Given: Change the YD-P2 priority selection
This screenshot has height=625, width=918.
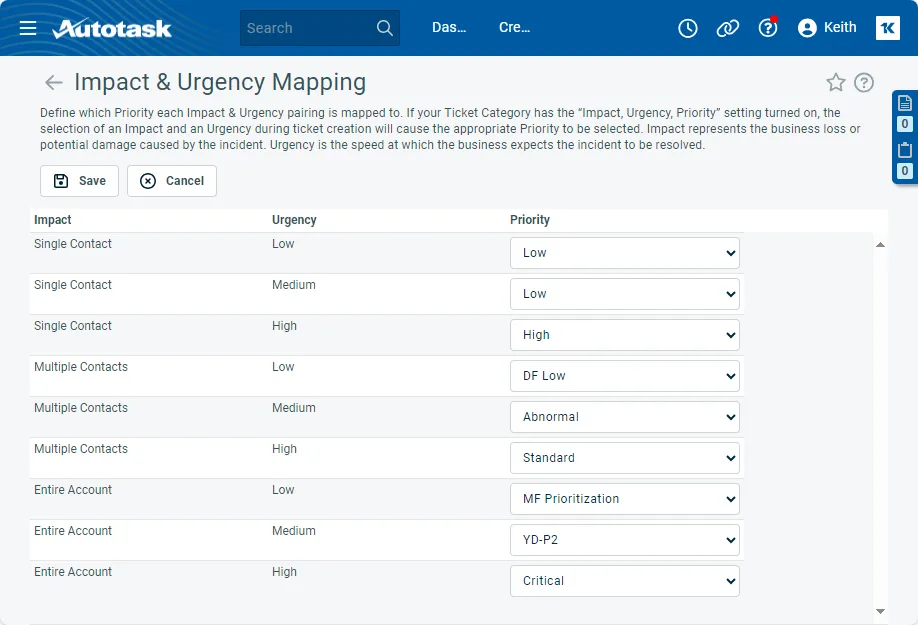Looking at the screenshot, I should pyautogui.click(x=625, y=540).
